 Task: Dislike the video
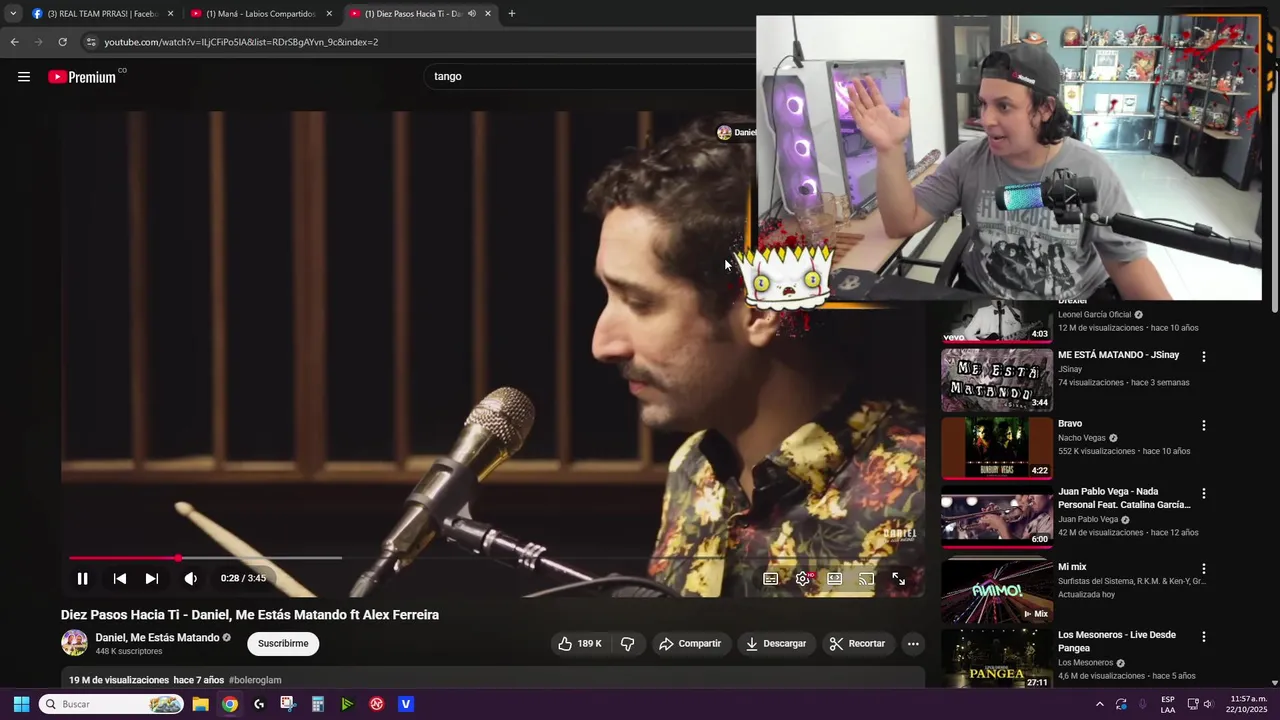point(628,644)
